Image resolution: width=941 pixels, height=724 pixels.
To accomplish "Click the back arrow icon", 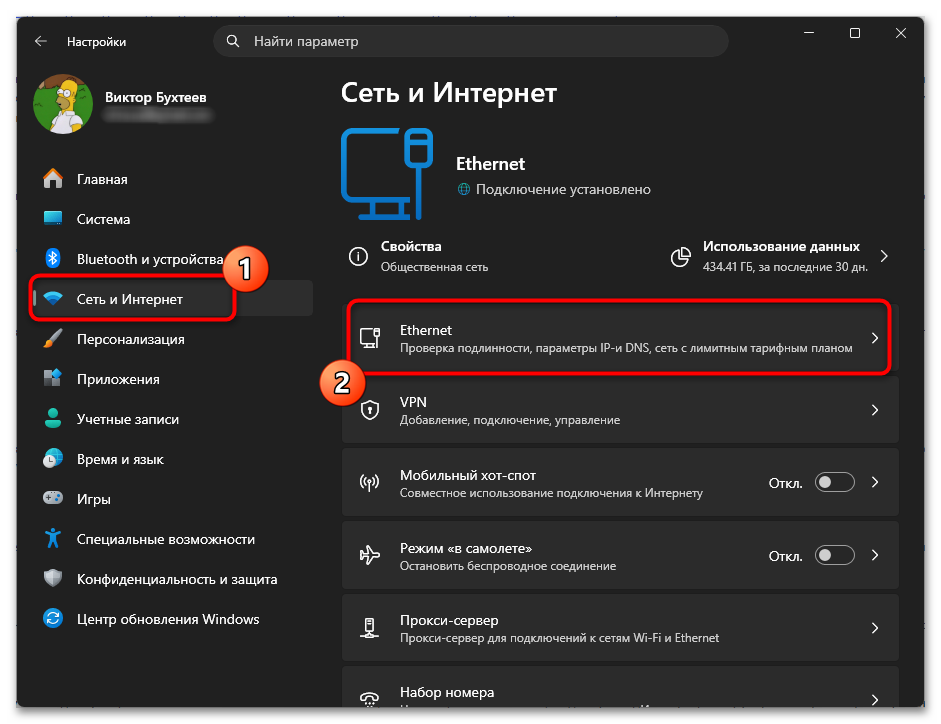I will pos(41,41).
